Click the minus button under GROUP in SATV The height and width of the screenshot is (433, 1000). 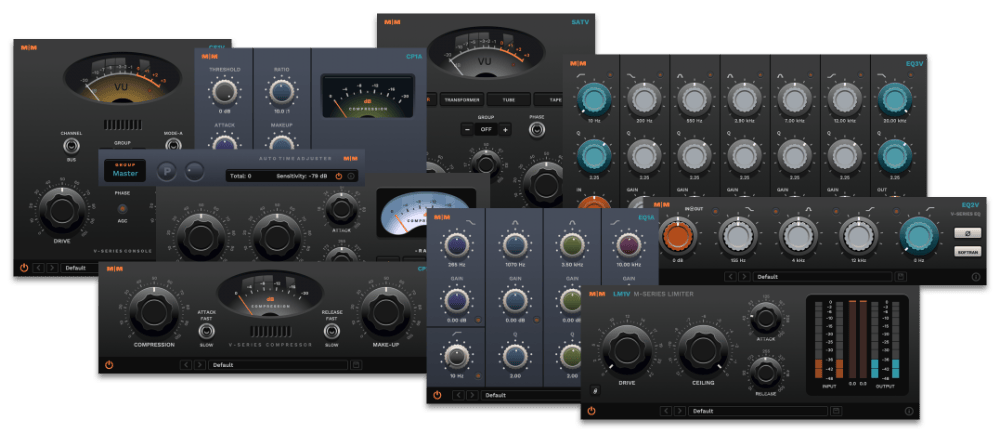467,130
